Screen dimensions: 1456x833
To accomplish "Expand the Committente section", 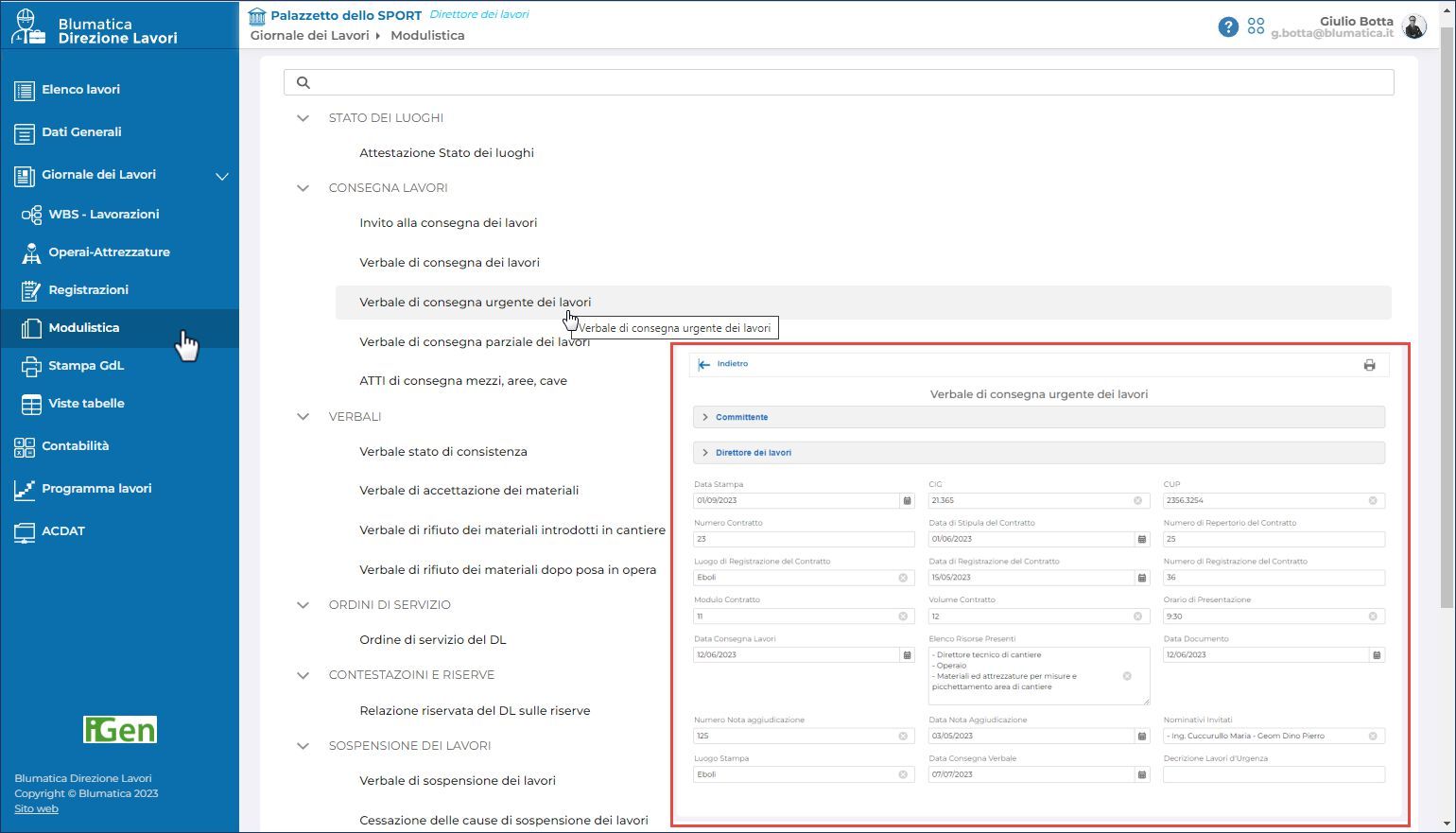I will (741, 417).
